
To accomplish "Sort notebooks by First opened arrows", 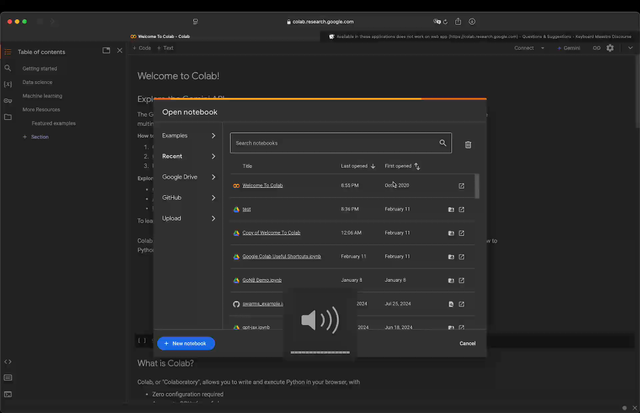I will click(x=417, y=166).
